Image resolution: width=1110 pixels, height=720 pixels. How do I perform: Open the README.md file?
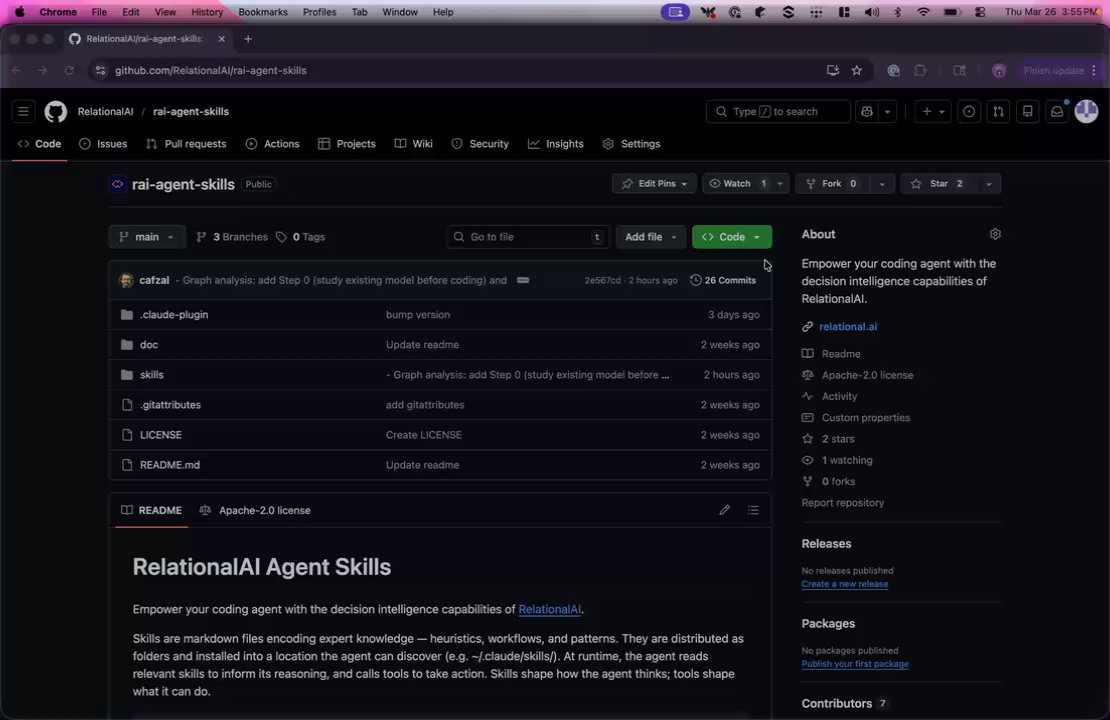170,465
